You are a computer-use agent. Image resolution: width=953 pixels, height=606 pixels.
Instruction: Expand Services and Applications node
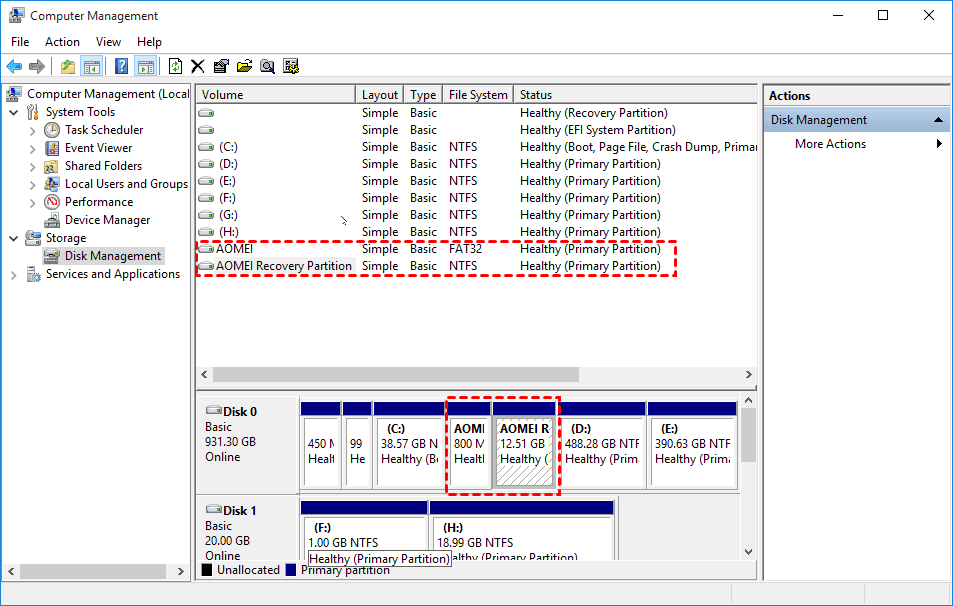coord(14,274)
